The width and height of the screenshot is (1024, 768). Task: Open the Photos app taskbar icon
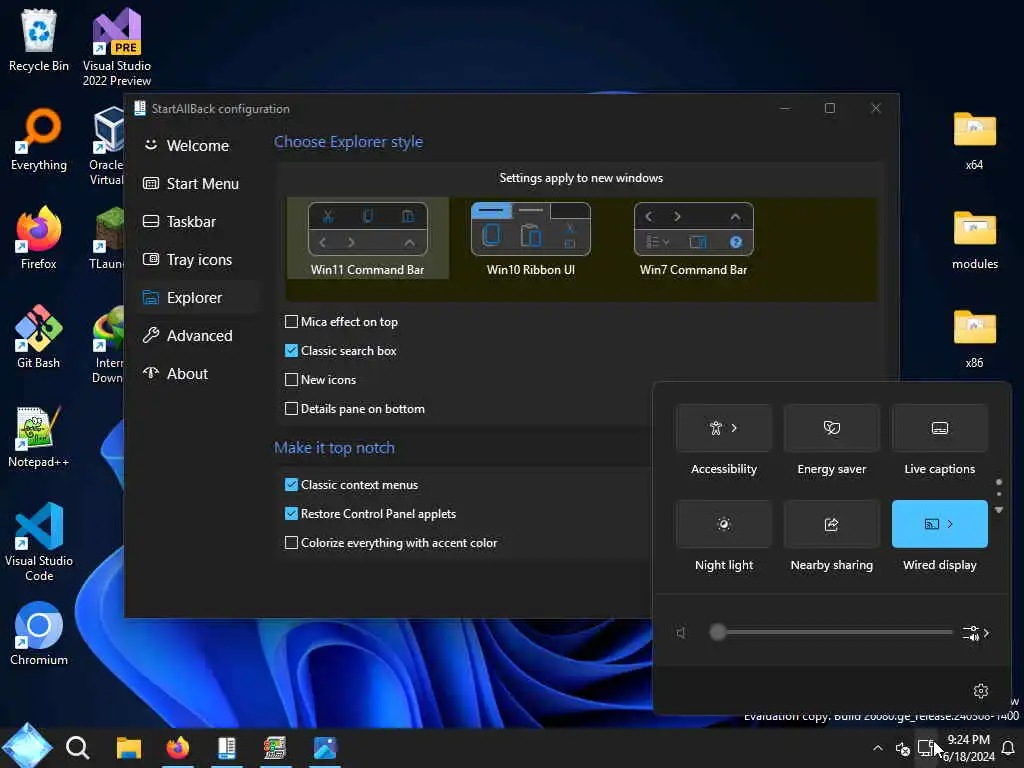point(325,748)
